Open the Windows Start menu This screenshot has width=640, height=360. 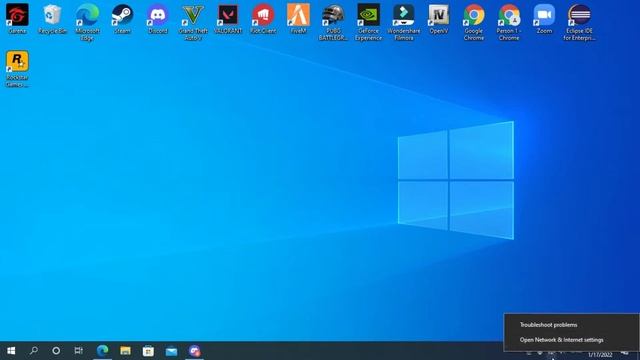pyautogui.click(x=11, y=351)
